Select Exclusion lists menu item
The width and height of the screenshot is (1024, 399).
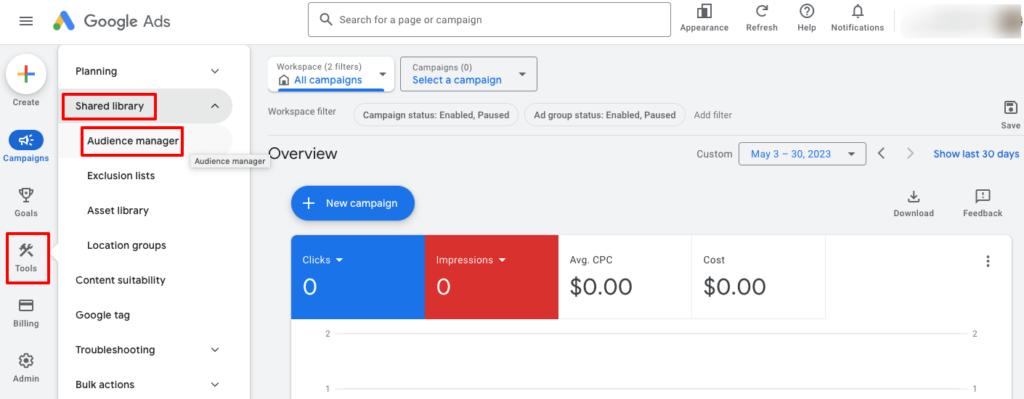click(x=121, y=176)
